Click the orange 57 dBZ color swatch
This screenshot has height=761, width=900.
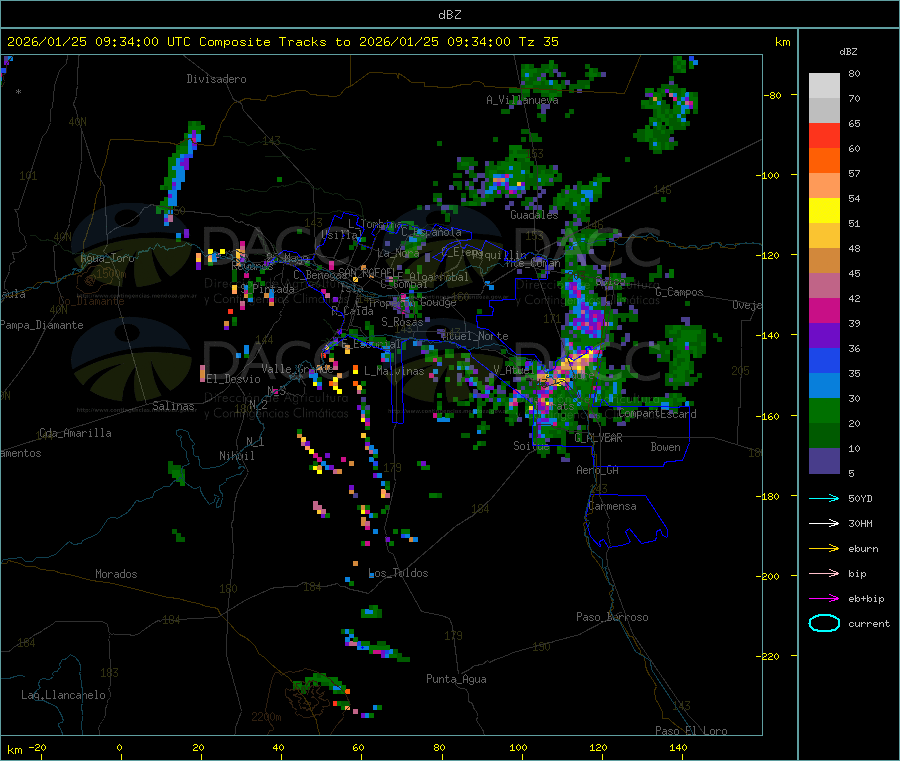coord(824,161)
